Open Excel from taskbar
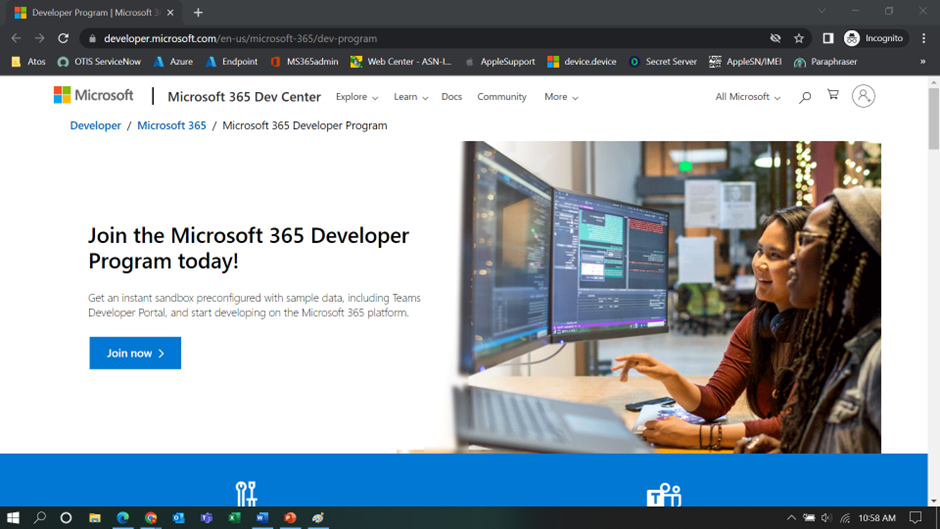This screenshot has width=940, height=529. pos(234,518)
